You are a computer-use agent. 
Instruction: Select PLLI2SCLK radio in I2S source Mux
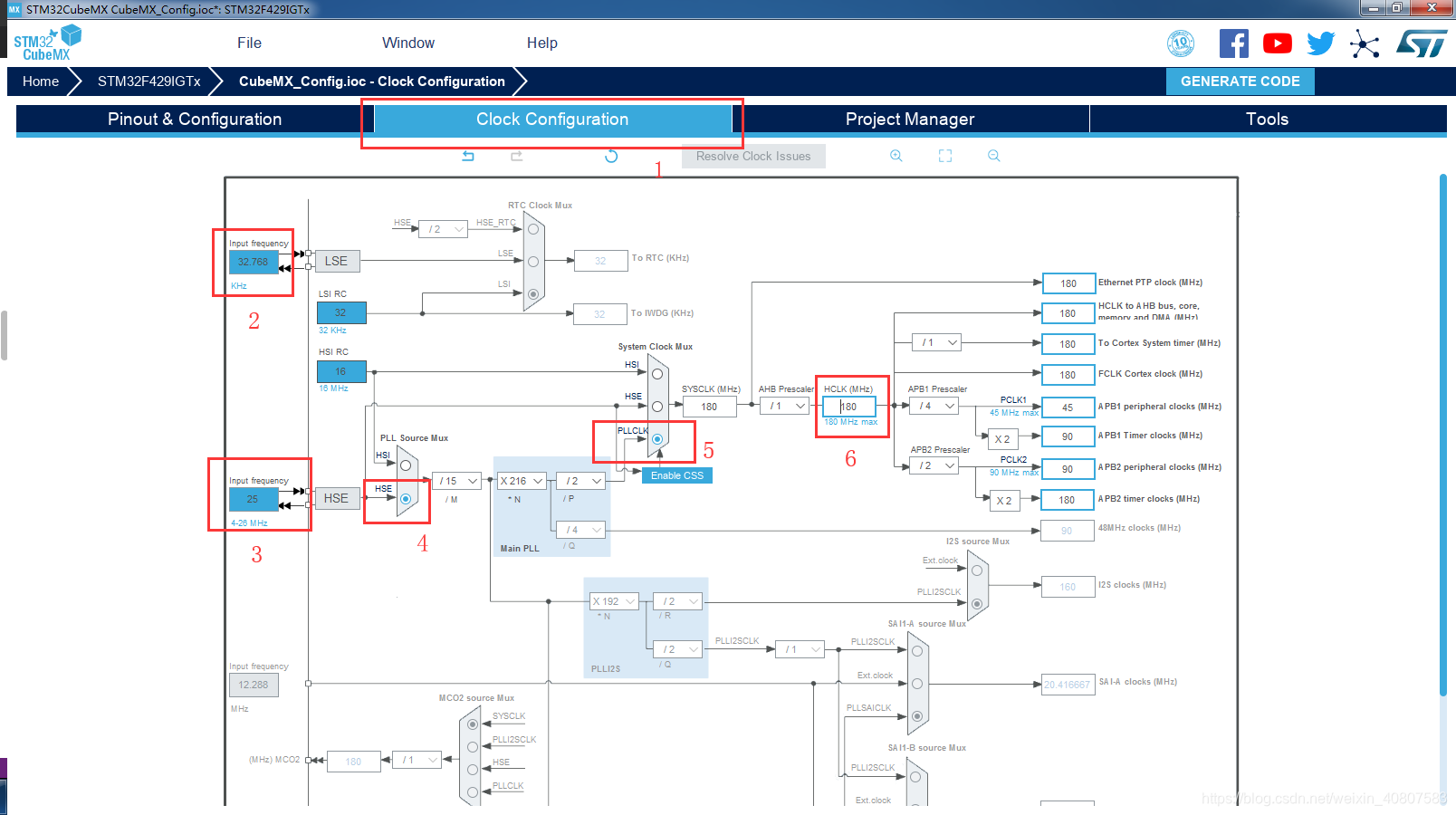point(977,603)
